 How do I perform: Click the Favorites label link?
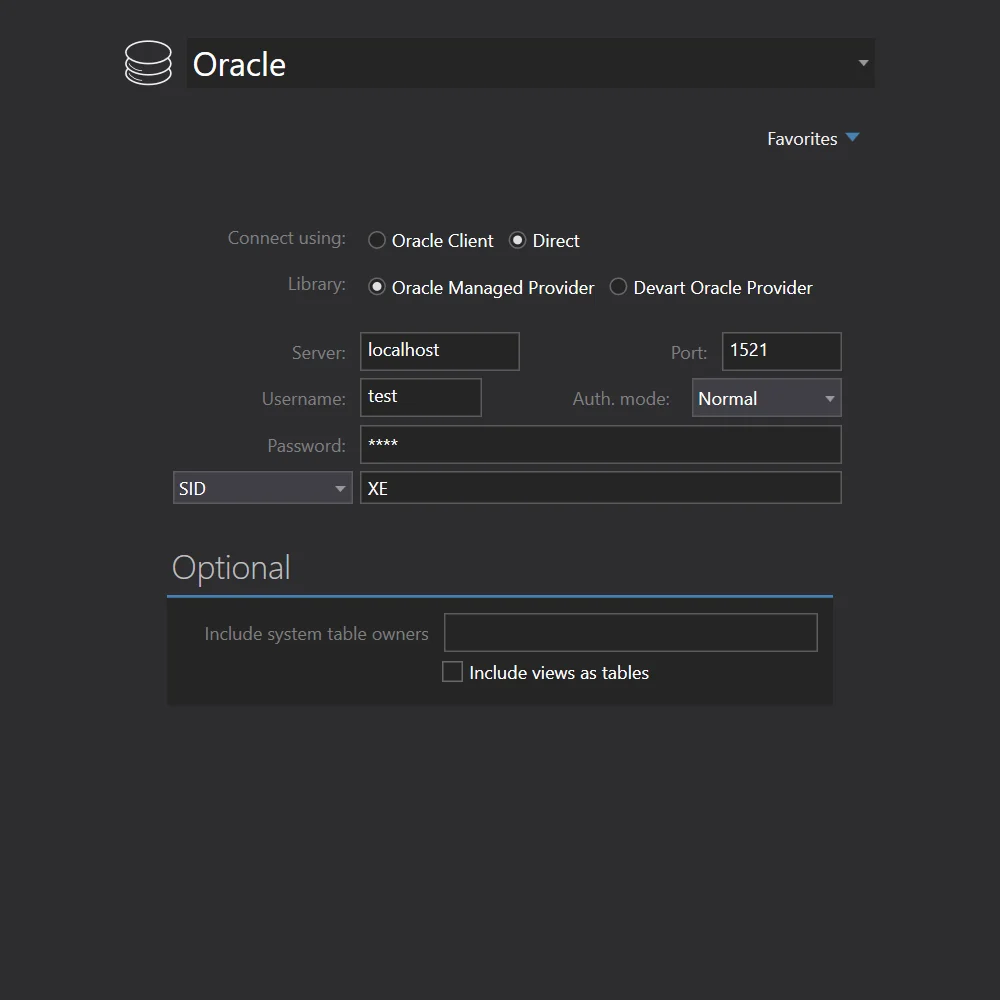point(802,138)
